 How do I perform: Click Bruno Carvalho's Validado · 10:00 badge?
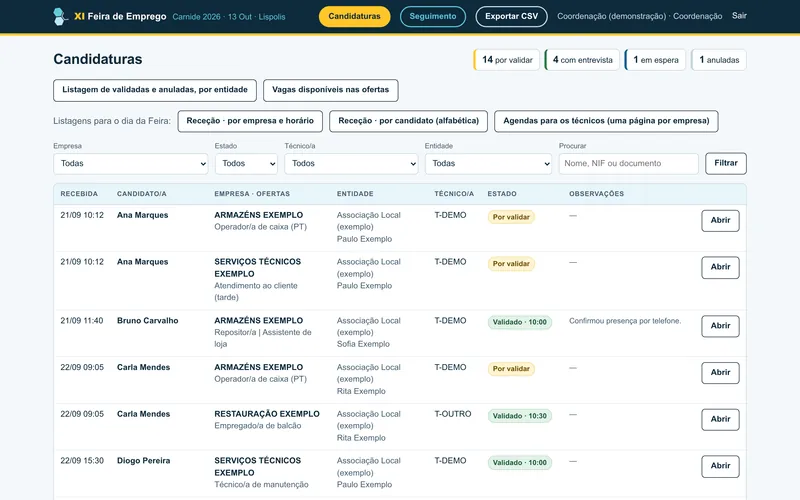pyautogui.click(x=519, y=322)
